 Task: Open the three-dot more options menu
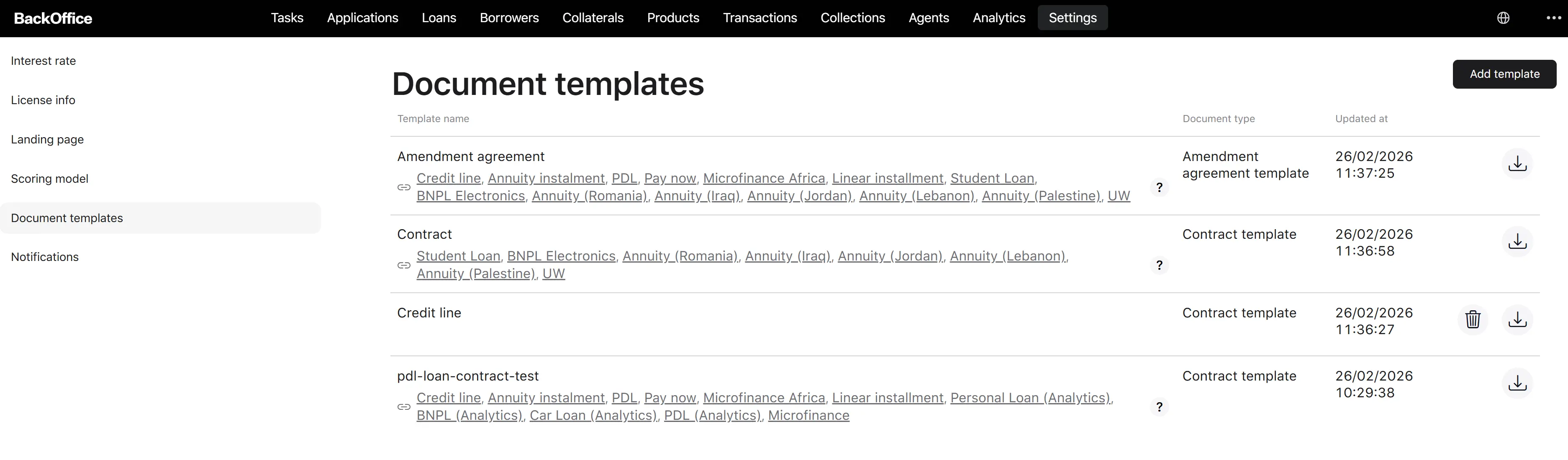[1554, 18]
